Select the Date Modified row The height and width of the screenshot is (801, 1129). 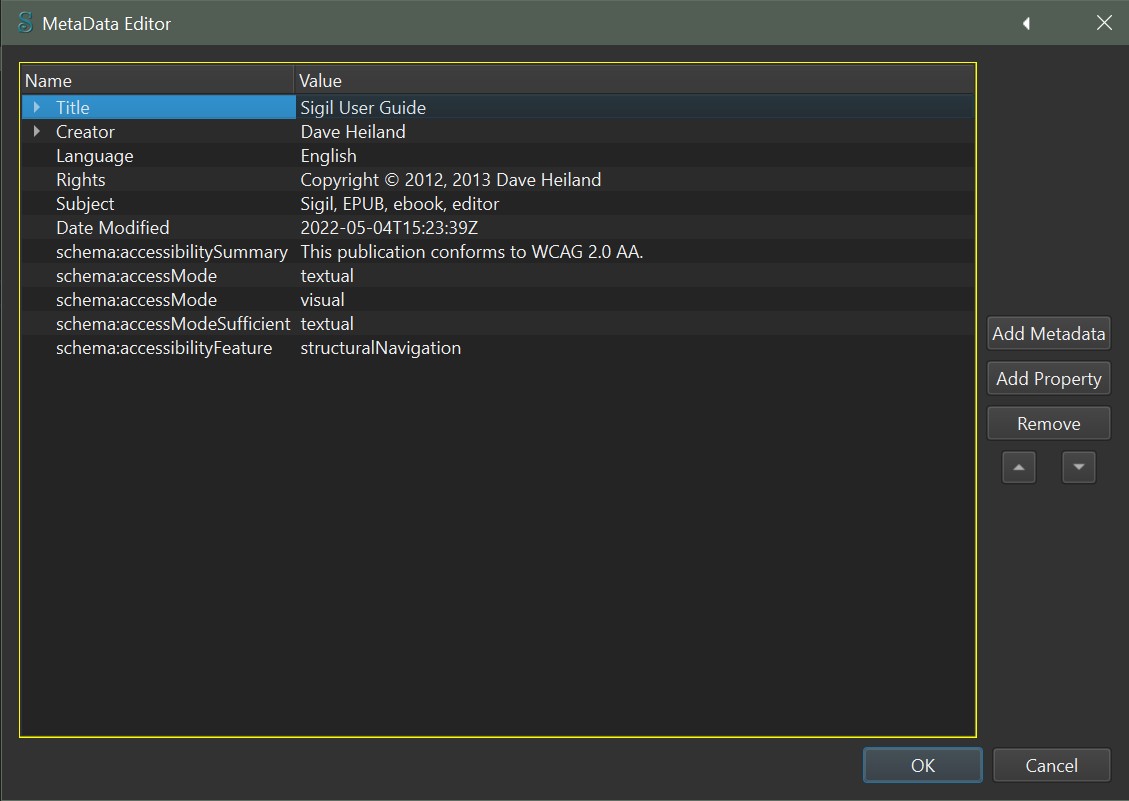[498, 228]
